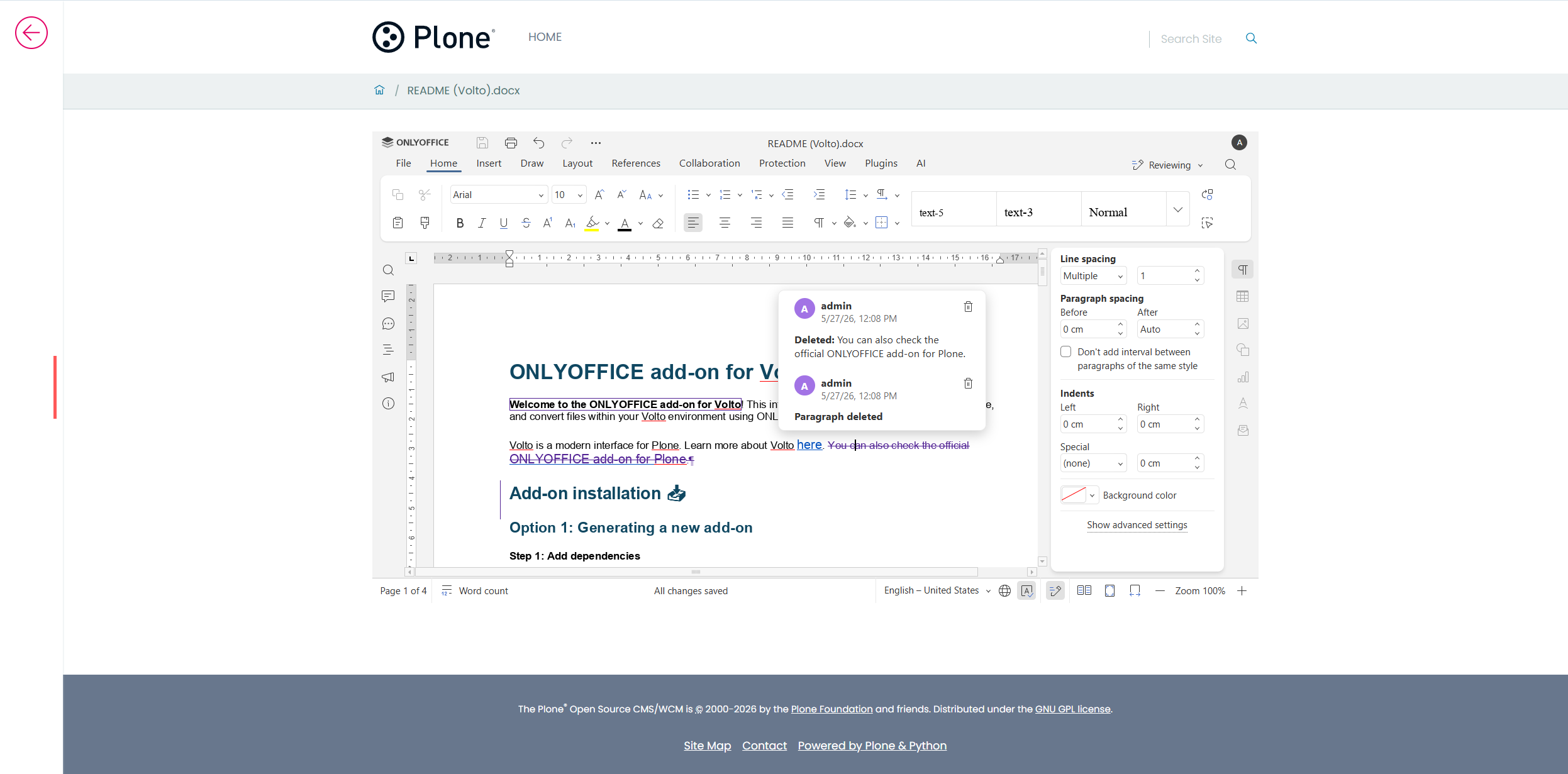Open the Headings navigation panel

(x=388, y=350)
